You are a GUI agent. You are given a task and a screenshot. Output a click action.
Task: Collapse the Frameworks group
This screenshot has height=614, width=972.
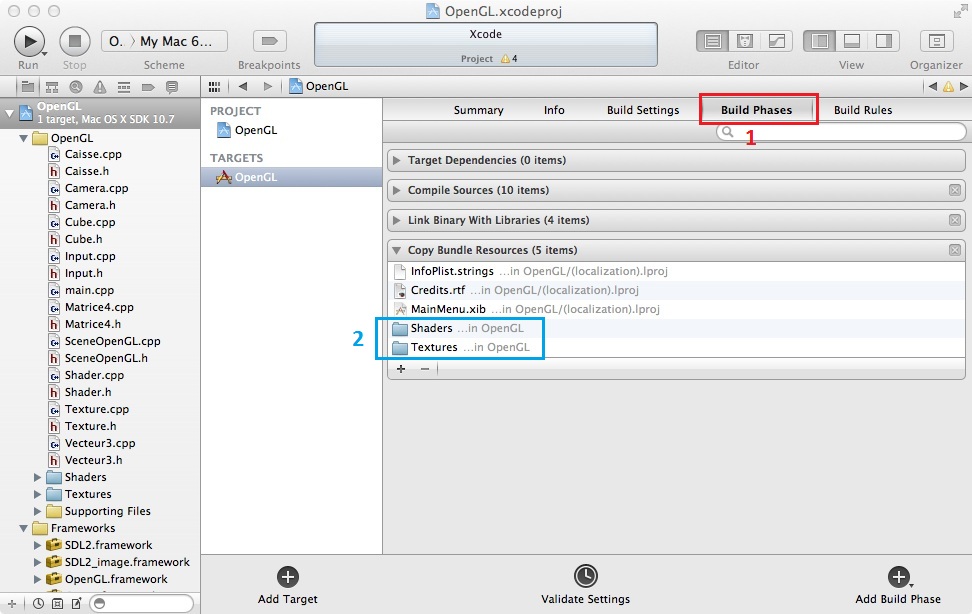[x=24, y=528]
